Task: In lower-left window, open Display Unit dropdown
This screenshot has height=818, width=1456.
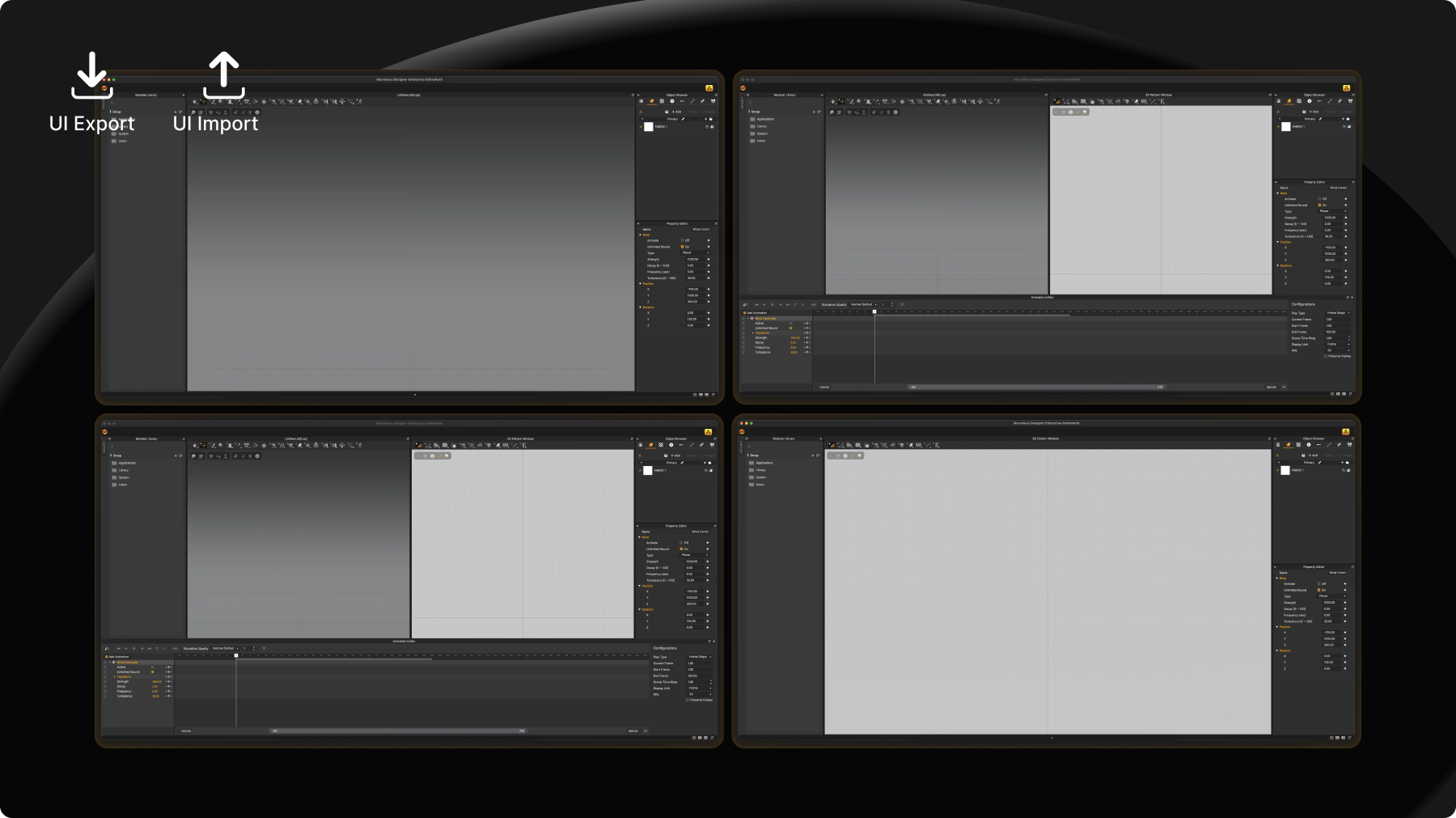Action: tap(700, 688)
